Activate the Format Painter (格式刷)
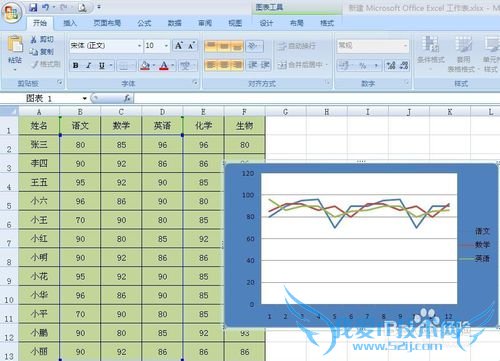Image resolution: width=500 pixels, height=361 pixels. [x=45, y=64]
